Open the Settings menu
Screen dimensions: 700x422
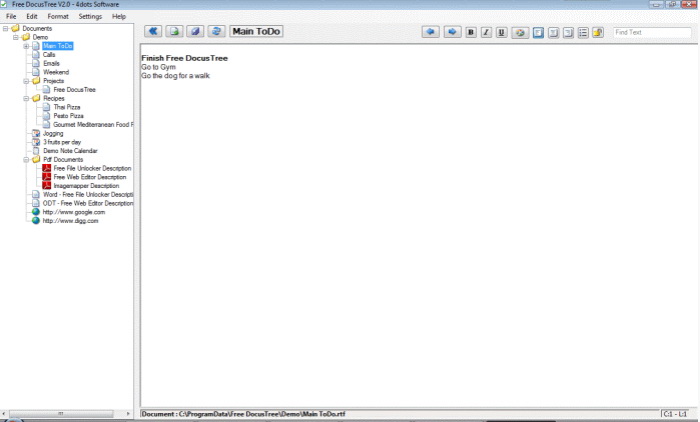click(x=90, y=16)
